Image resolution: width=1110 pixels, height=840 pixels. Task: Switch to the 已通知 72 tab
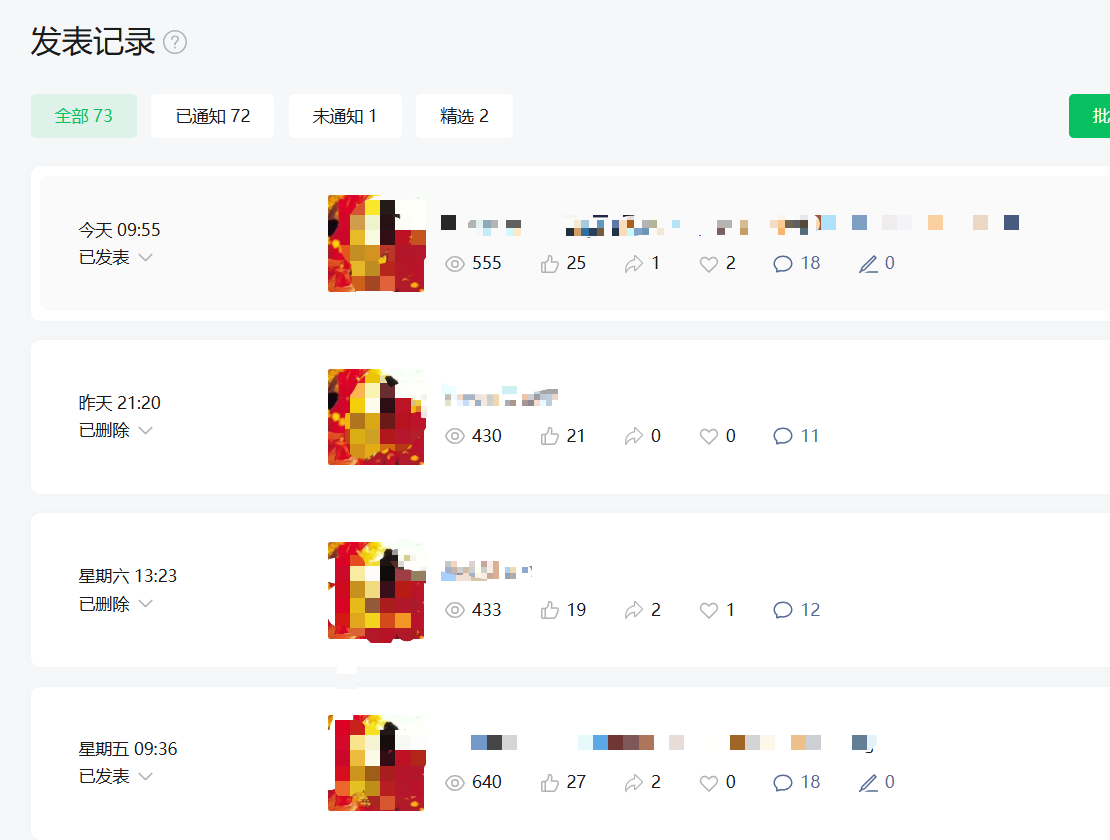pos(212,116)
